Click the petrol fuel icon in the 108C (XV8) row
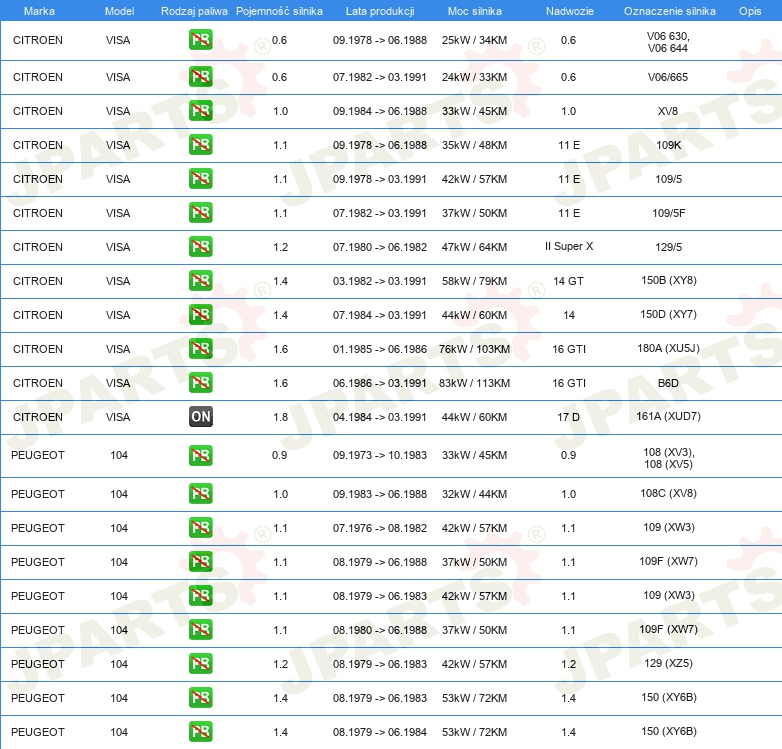Screen dimensions: 782x749 coord(200,494)
